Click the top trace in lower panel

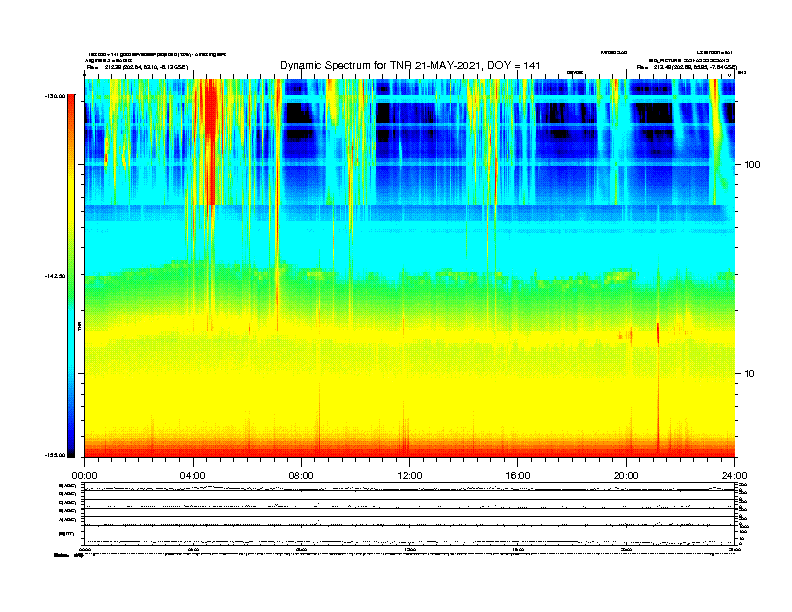[410, 488]
